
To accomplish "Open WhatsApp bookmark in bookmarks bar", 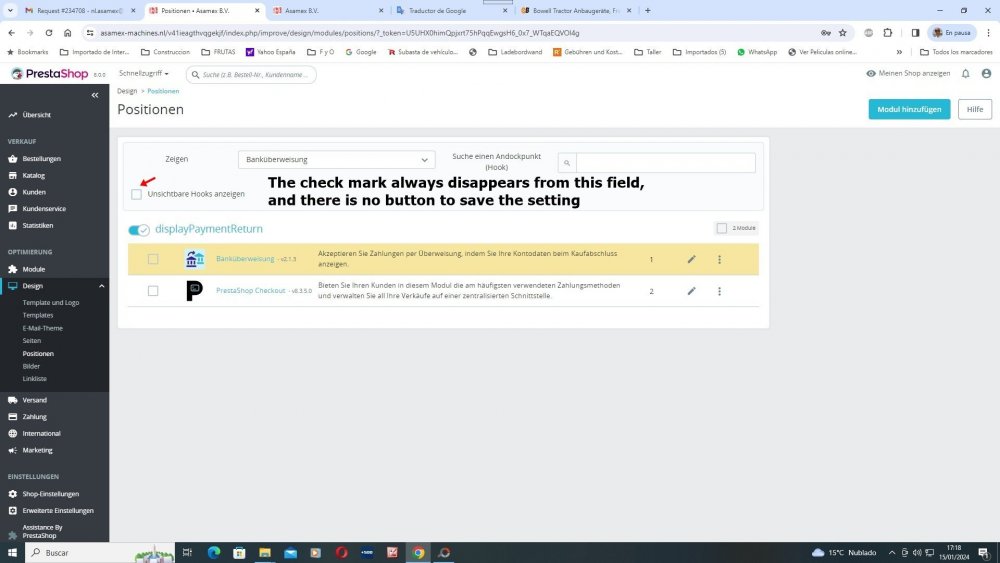I will [x=757, y=52].
